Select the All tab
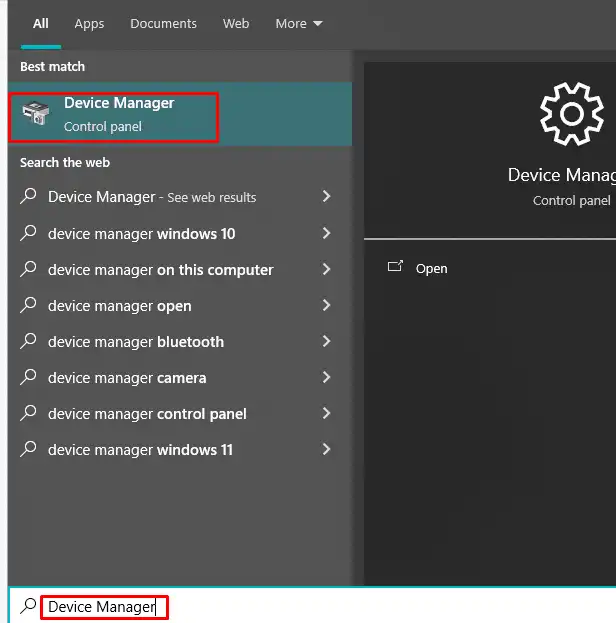 (40, 23)
